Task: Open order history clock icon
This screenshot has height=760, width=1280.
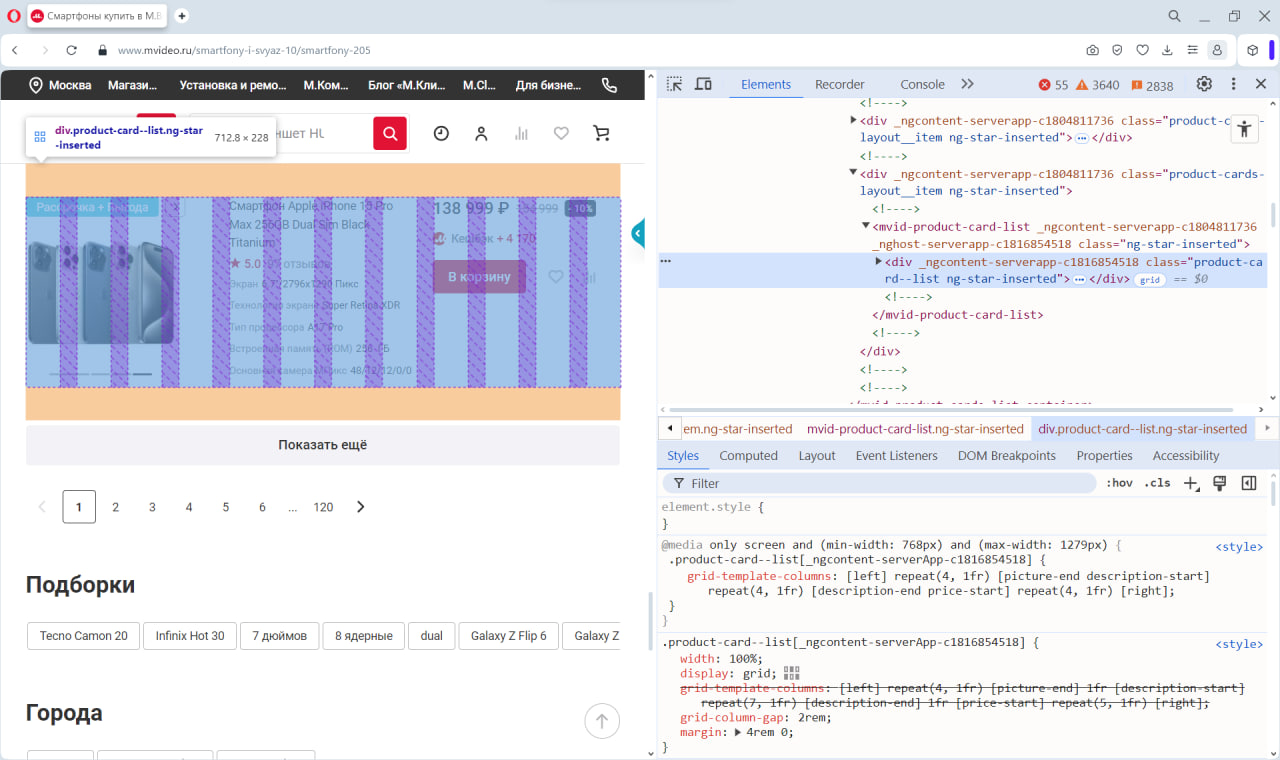Action: pyautogui.click(x=441, y=133)
